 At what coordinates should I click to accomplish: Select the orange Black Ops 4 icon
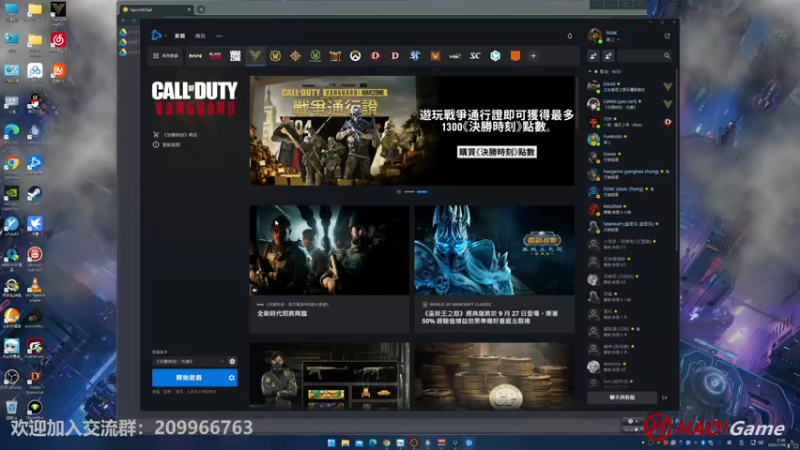pos(515,56)
